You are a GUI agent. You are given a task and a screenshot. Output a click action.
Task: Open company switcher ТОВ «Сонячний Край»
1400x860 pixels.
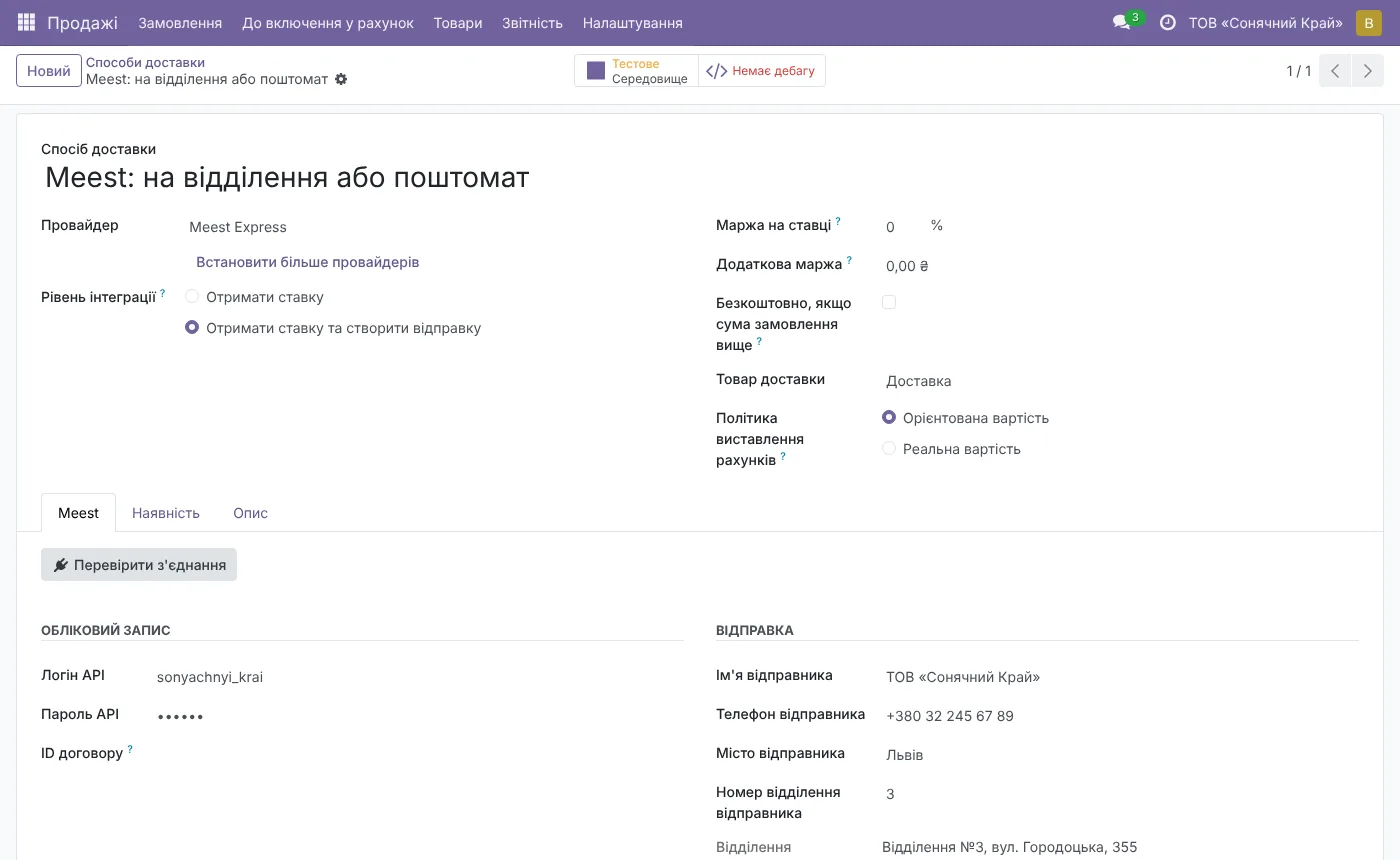pos(1265,22)
